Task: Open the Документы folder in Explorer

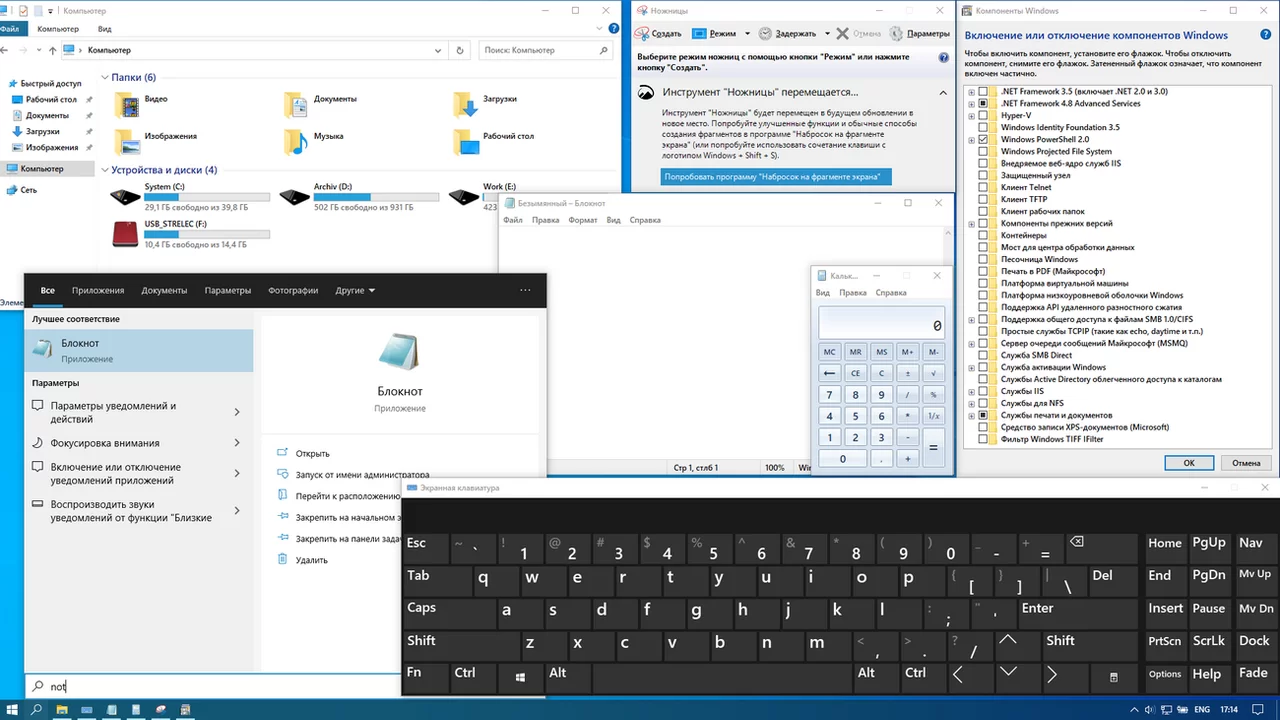Action: [320, 103]
